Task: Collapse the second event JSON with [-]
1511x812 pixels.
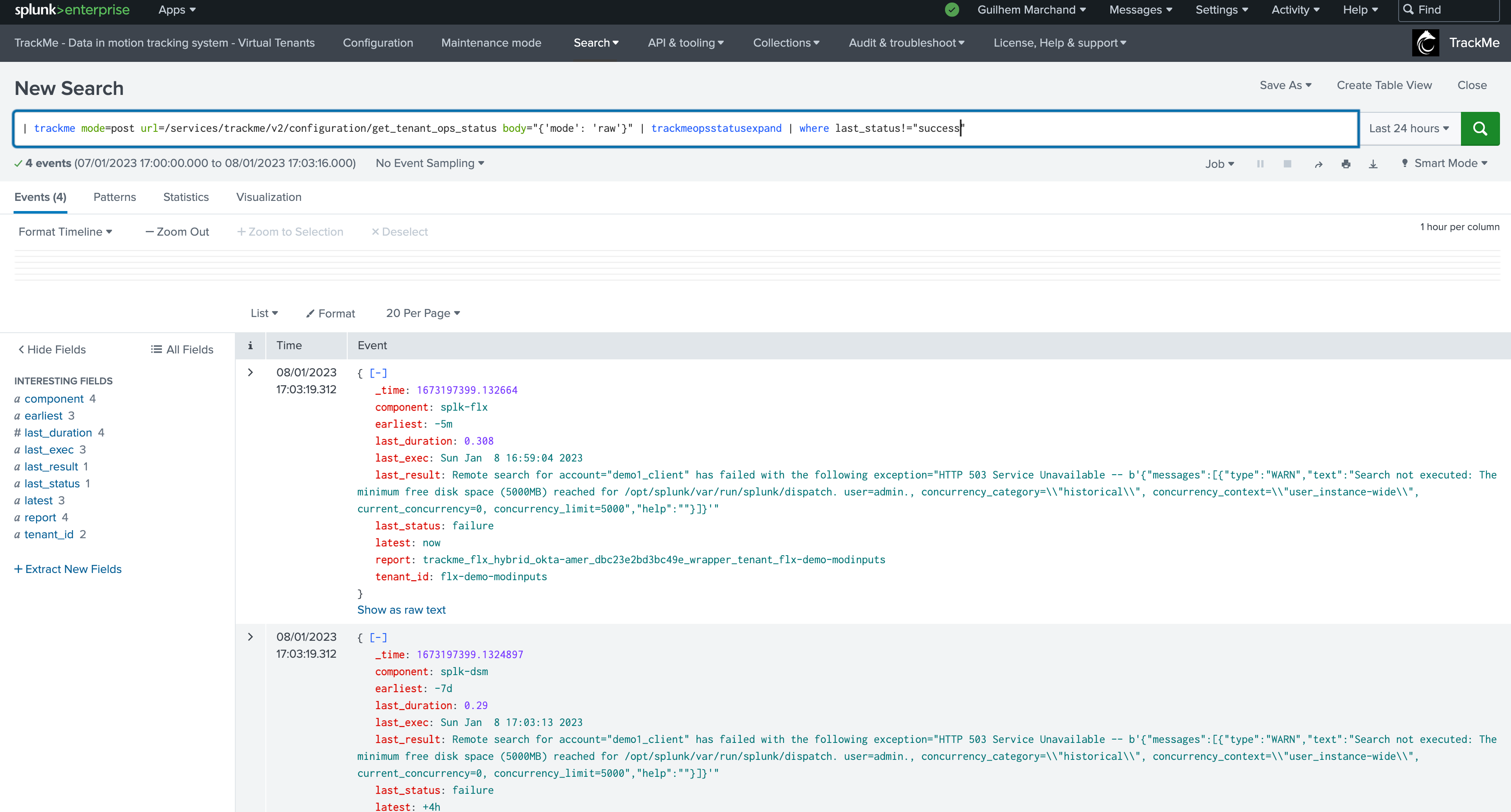Action: [378, 637]
